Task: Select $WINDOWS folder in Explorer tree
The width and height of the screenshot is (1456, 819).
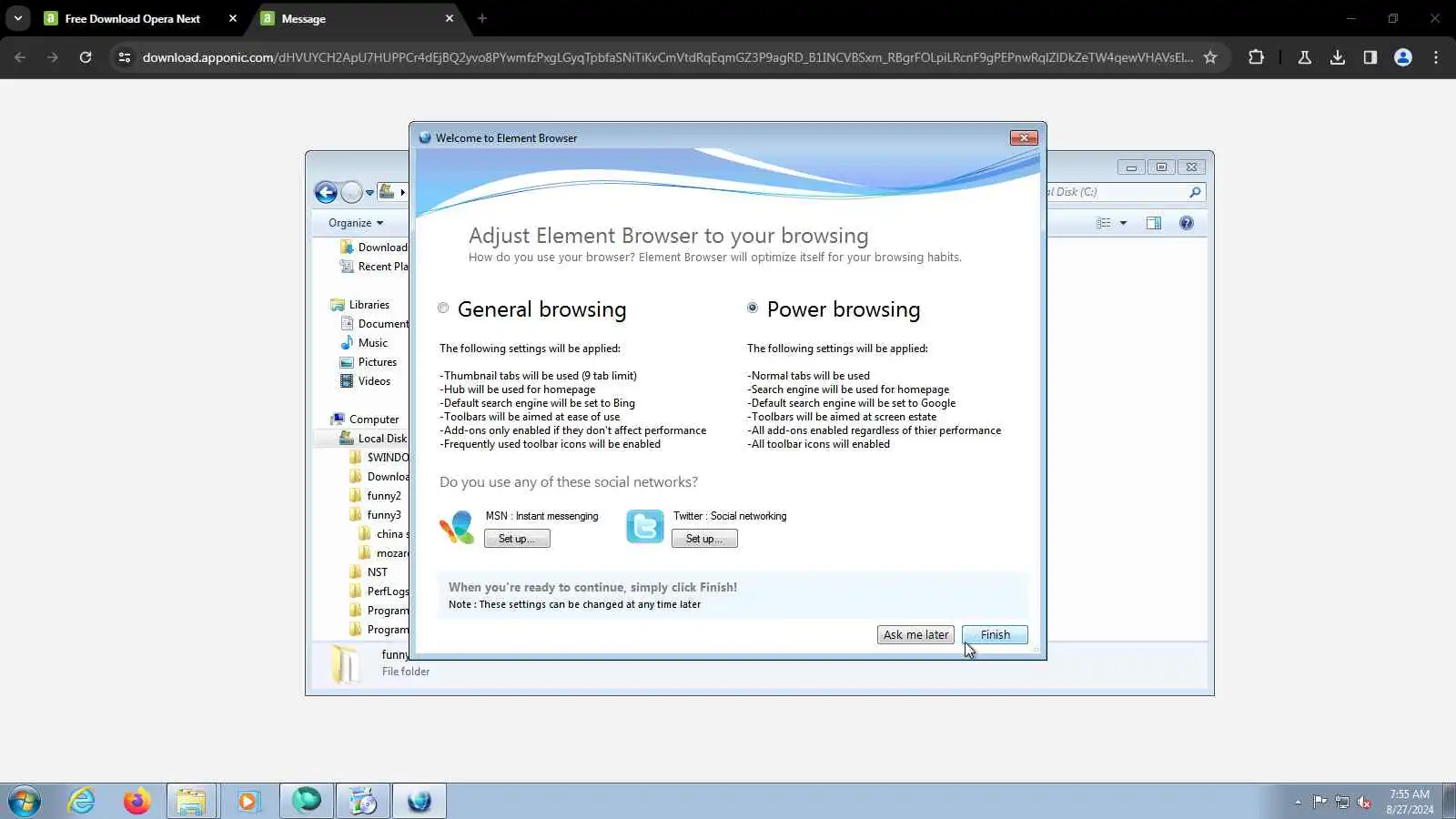Action: [379, 458]
